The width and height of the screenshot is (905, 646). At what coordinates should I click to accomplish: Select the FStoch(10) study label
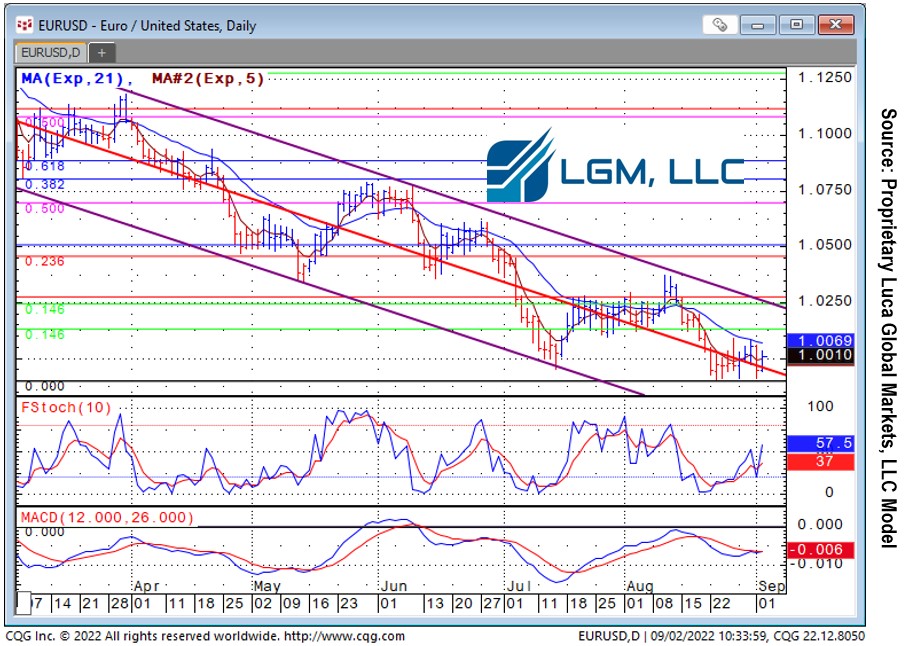point(66,408)
